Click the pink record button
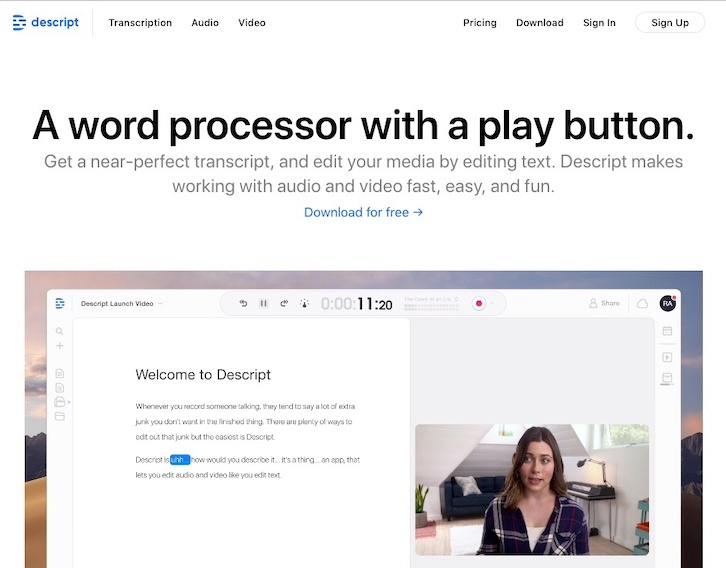This screenshot has width=726, height=568. (x=479, y=304)
